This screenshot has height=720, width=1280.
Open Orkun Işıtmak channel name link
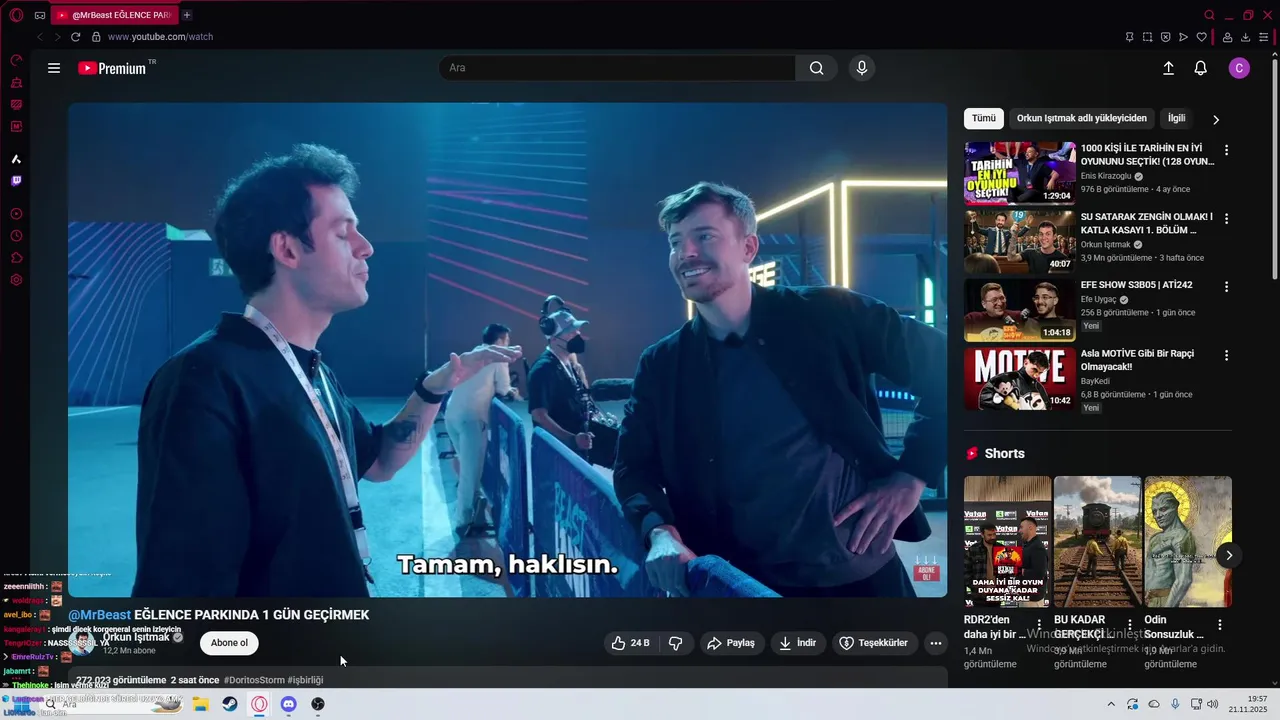[136, 637]
